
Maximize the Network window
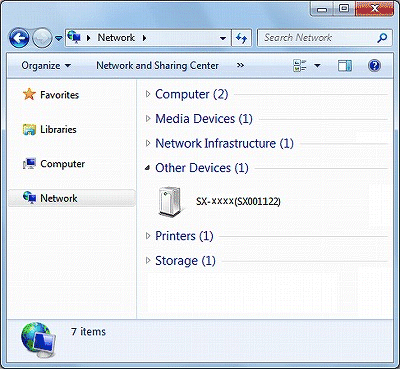[344, 8]
